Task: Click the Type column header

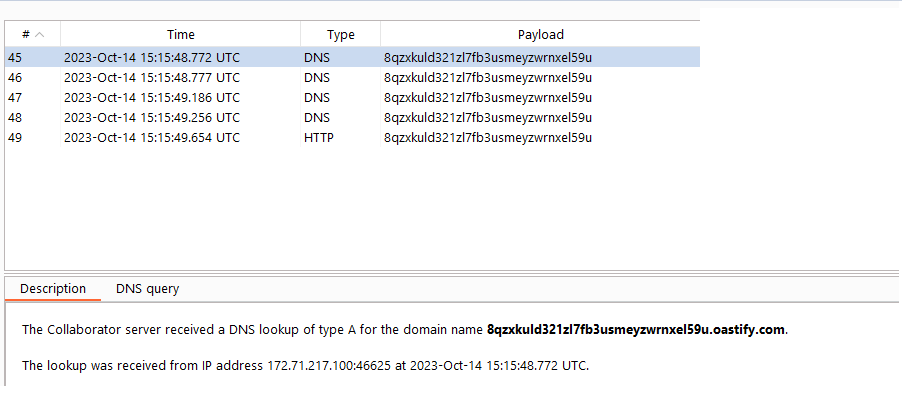Action: 341,35
